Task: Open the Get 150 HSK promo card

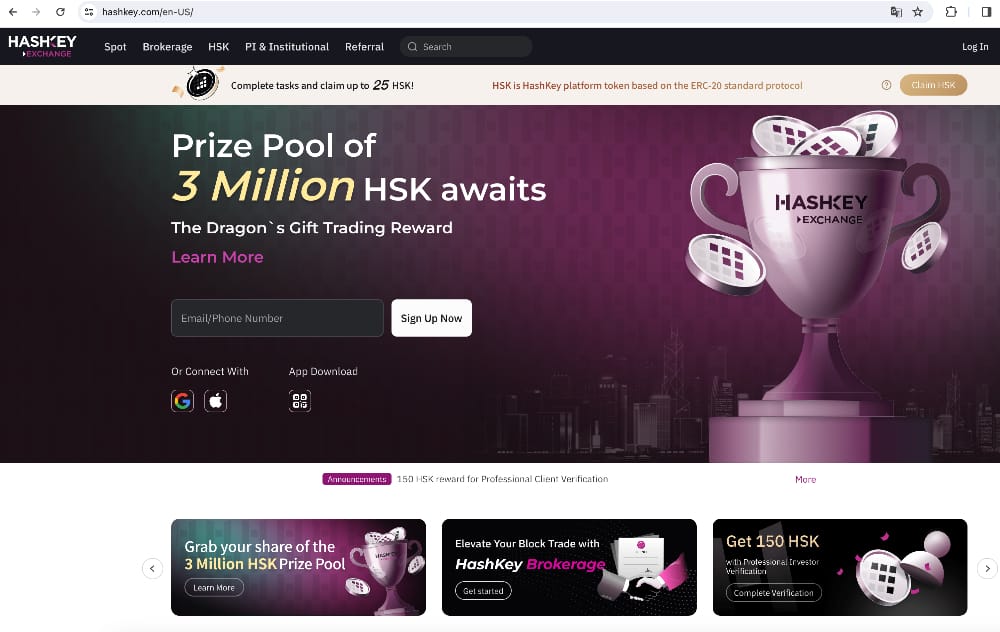Action: (x=839, y=568)
